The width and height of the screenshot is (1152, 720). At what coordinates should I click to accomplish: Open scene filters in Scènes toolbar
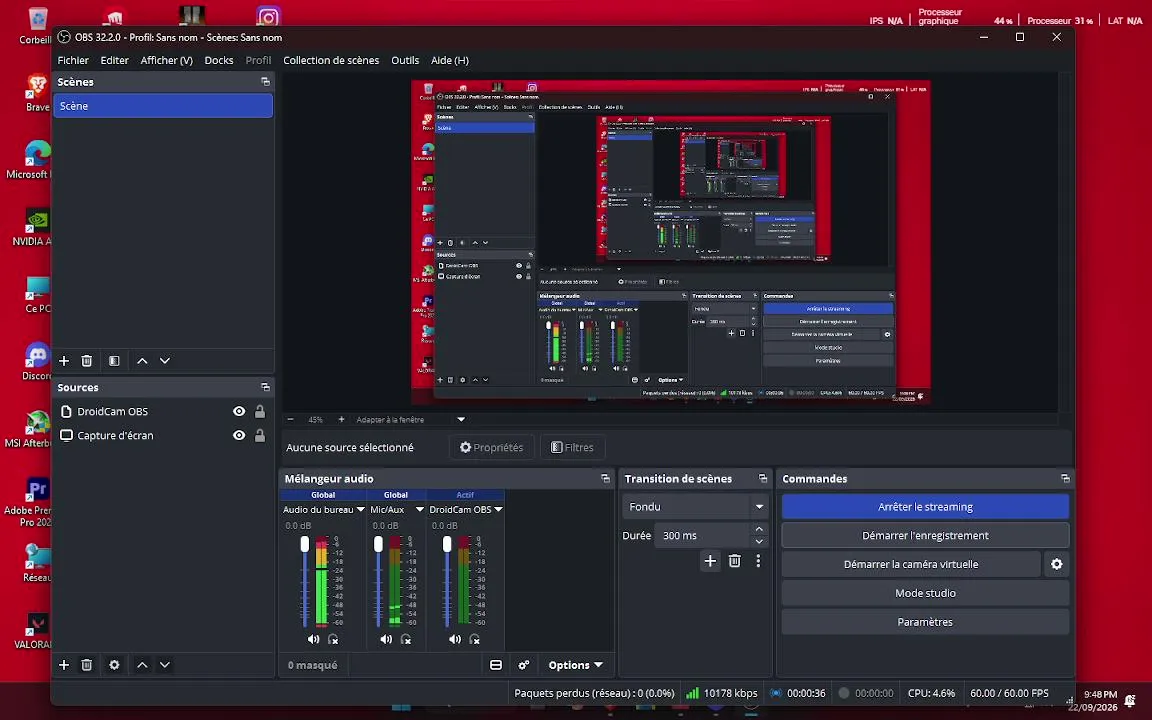(114, 361)
